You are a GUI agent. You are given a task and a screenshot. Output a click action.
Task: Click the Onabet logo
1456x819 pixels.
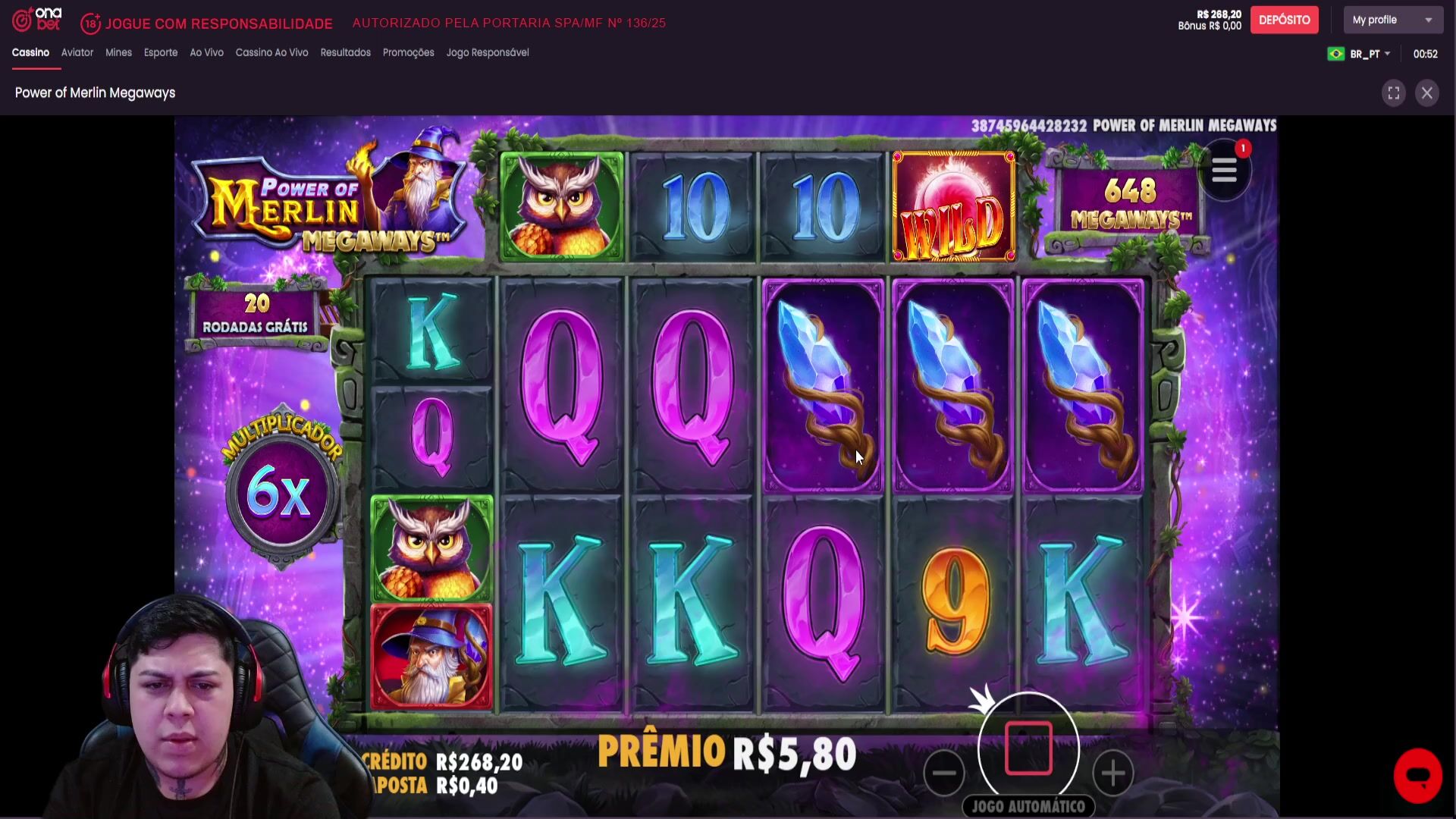36,20
